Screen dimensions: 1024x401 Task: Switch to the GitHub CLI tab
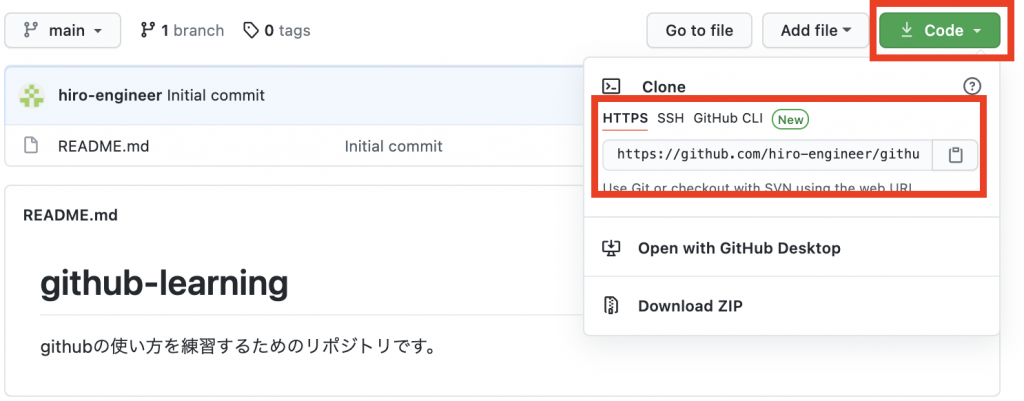tap(728, 119)
